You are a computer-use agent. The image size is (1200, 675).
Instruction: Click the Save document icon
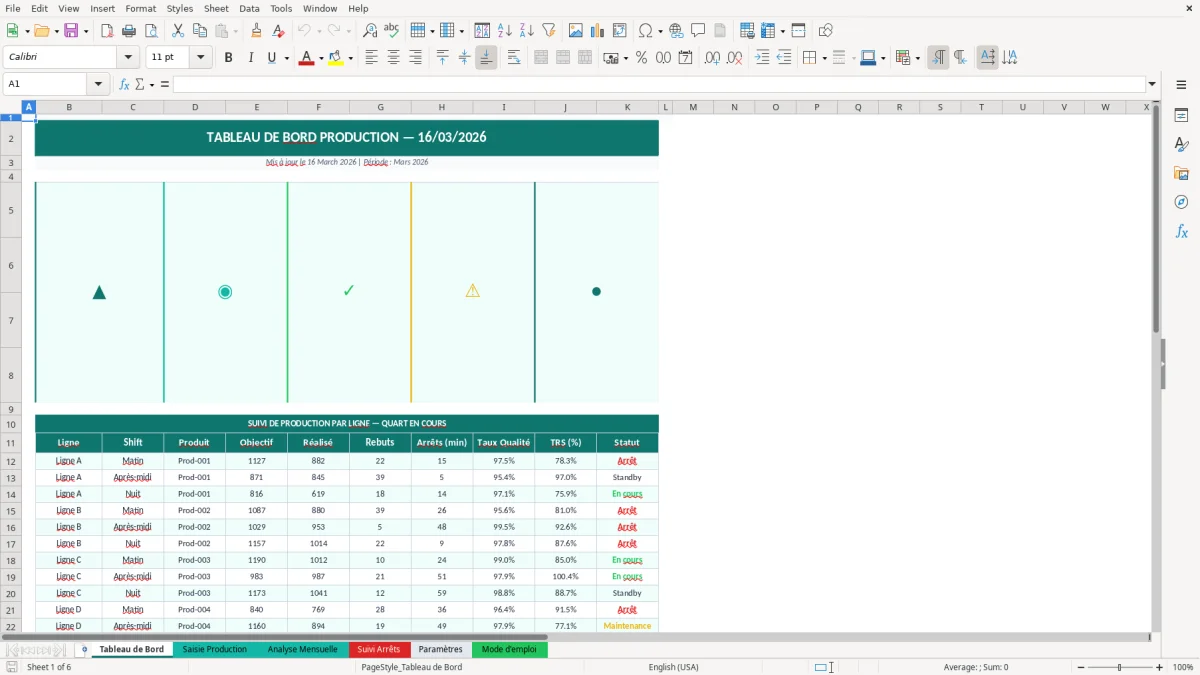pyautogui.click(x=71, y=31)
